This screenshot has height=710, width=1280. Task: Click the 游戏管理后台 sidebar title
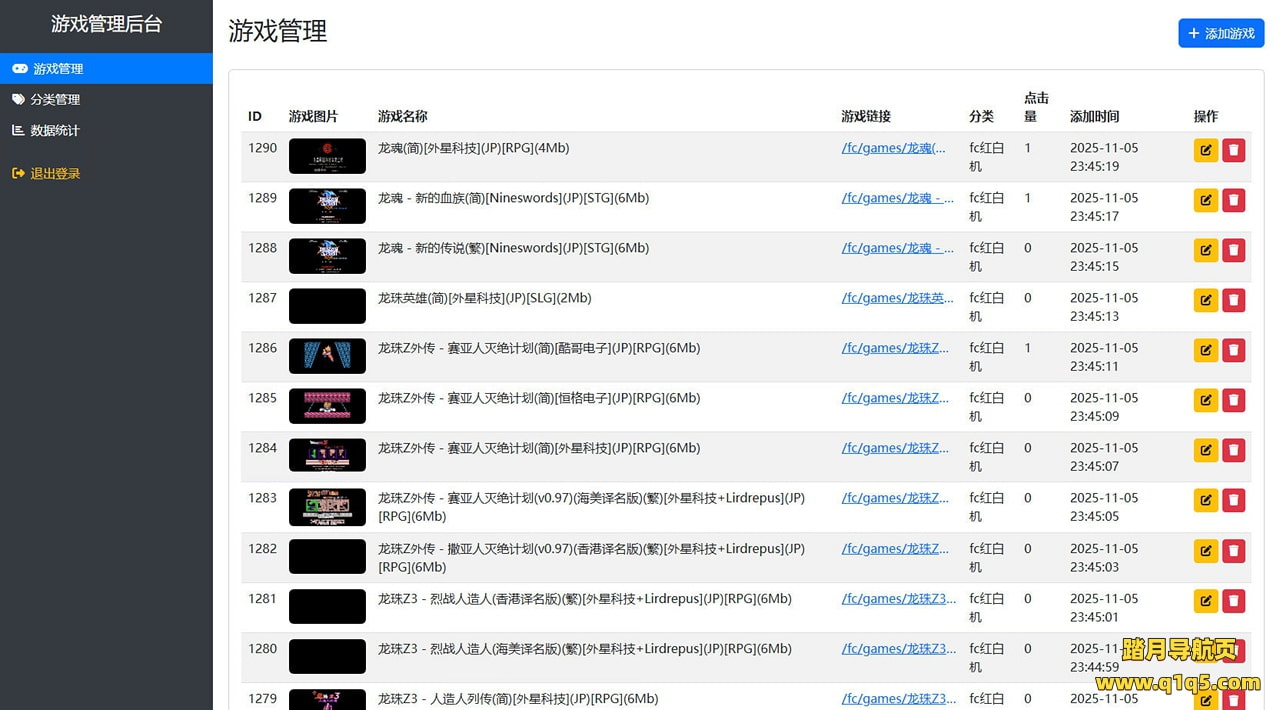tap(106, 25)
